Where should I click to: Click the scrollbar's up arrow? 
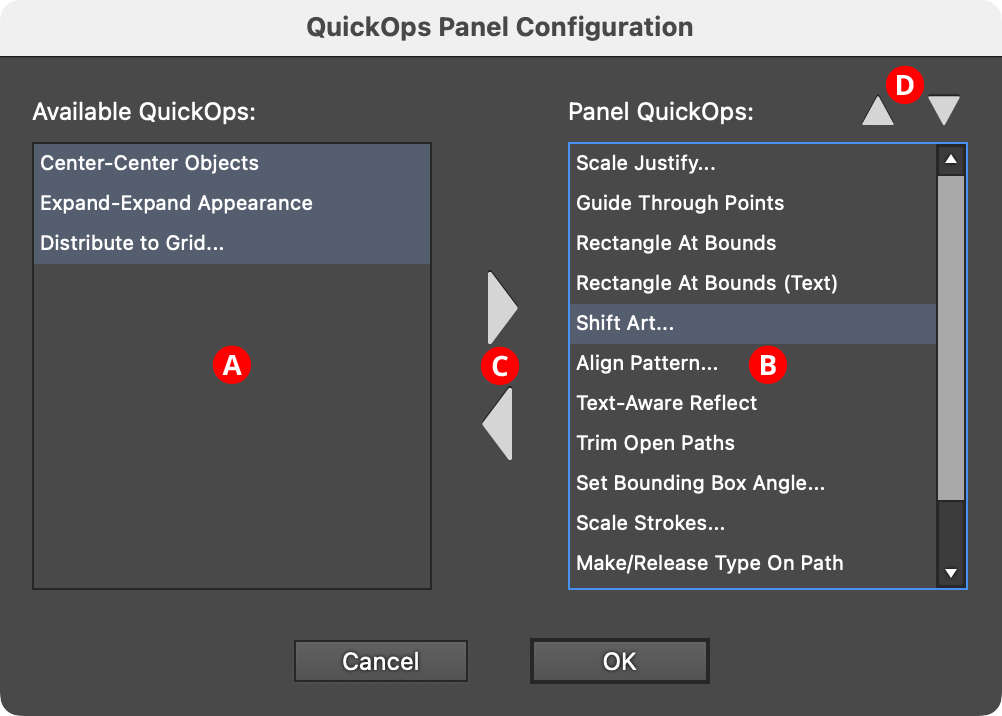point(950,158)
